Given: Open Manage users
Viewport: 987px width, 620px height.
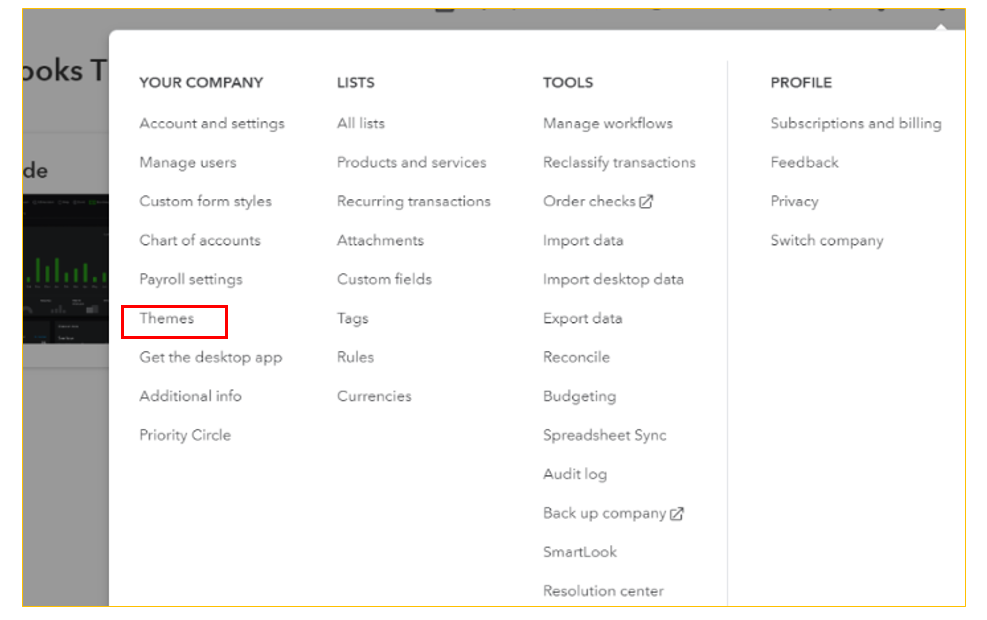Looking at the screenshot, I should 188,162.
